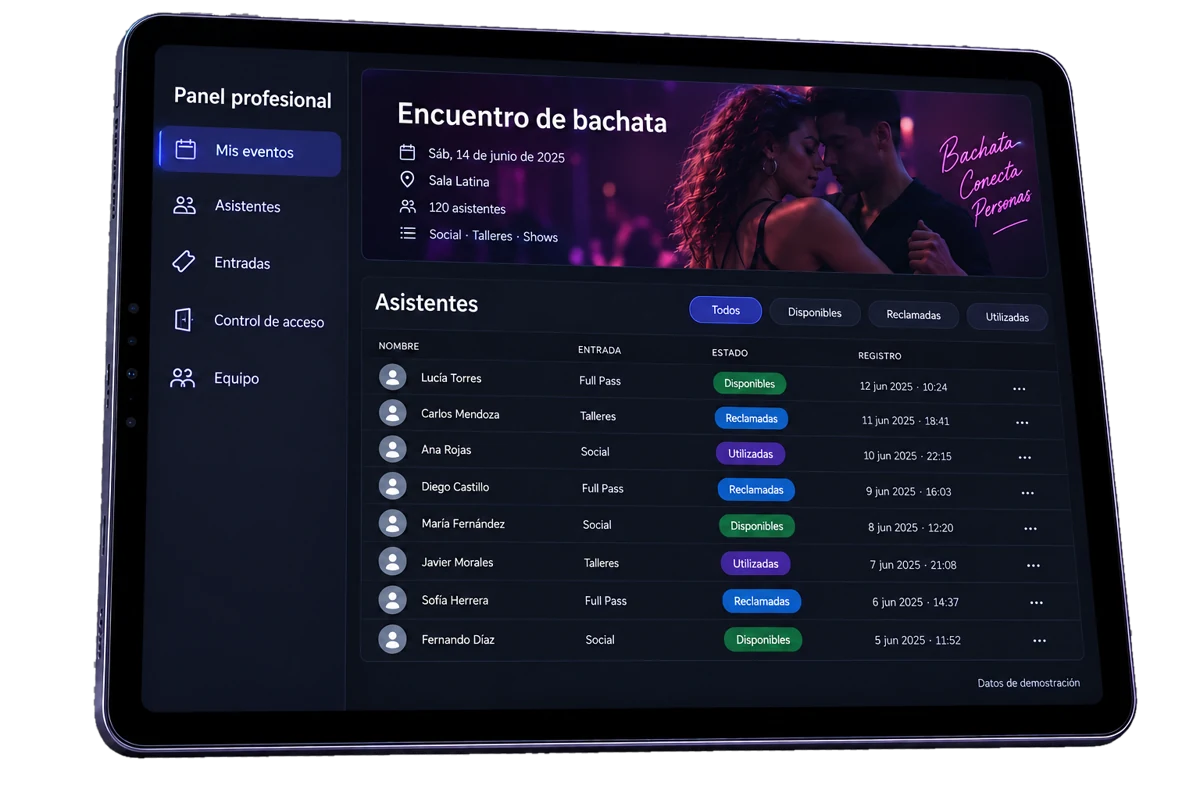Open more options for Ana Rojas

pos(1025,458)
